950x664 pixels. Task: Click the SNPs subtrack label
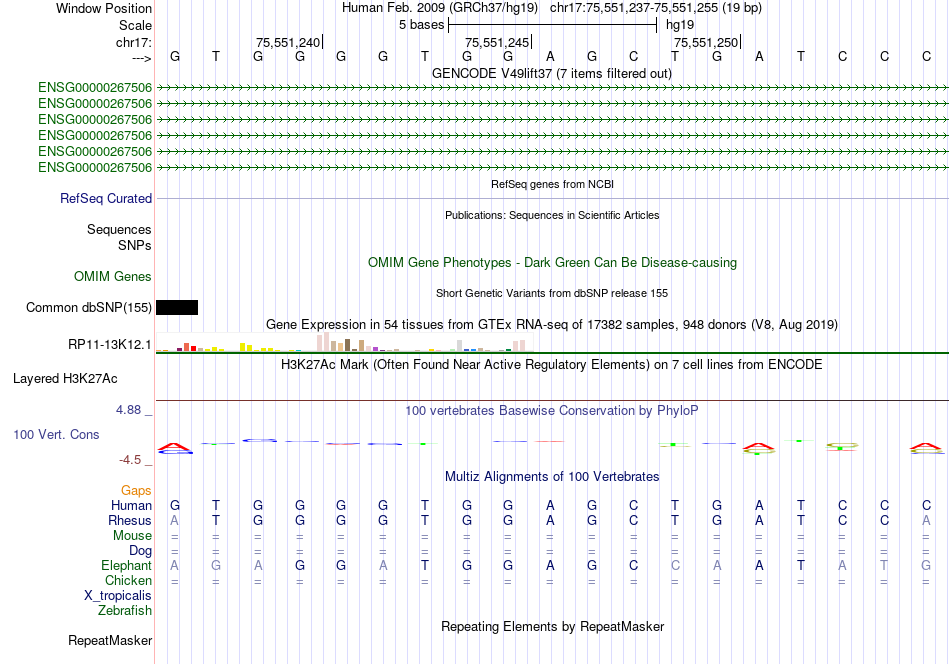point(135,245)
